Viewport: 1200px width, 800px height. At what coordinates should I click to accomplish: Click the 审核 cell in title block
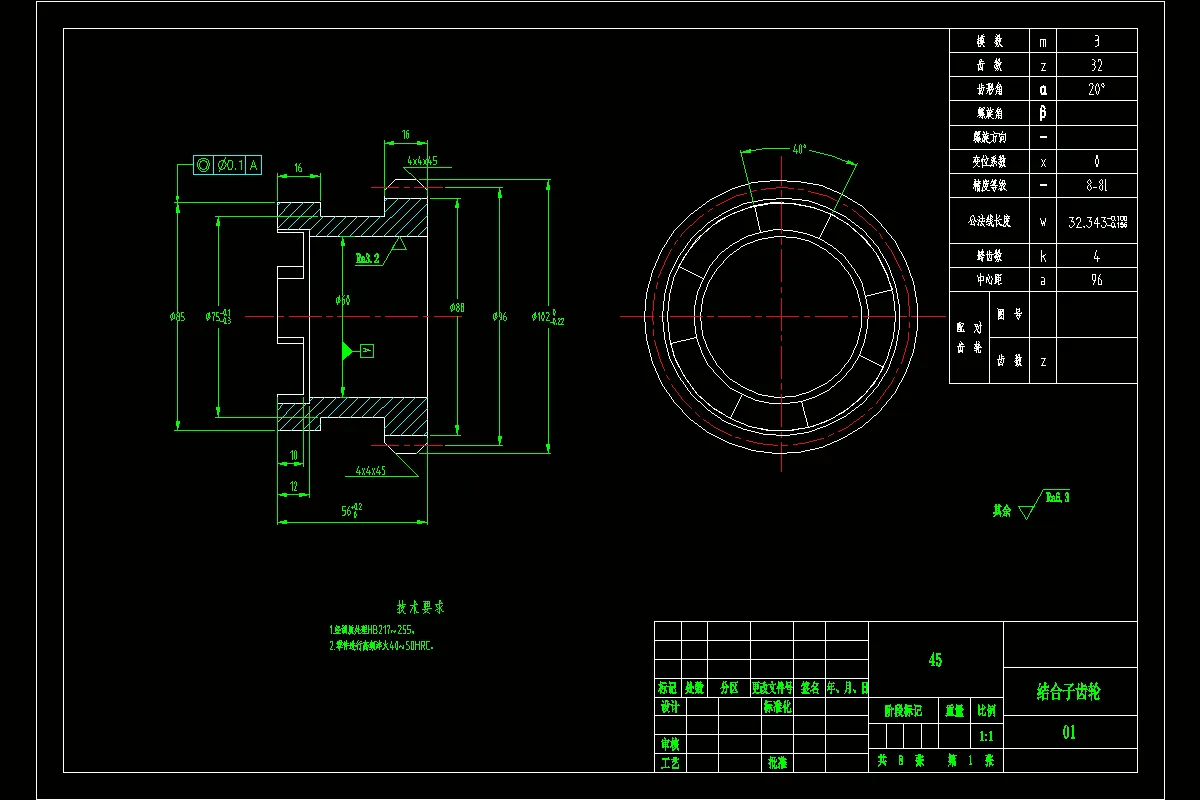[x=670, y=745]
